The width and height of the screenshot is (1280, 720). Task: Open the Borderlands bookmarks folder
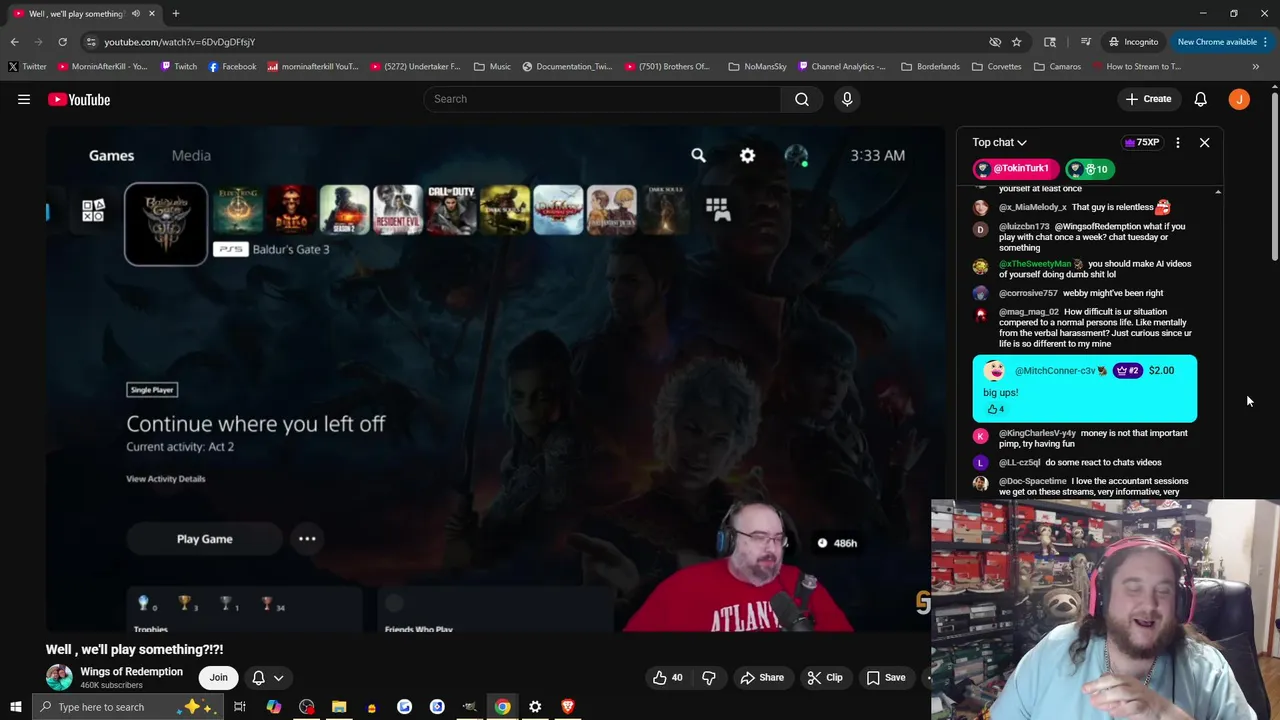(x=930, y=66)
